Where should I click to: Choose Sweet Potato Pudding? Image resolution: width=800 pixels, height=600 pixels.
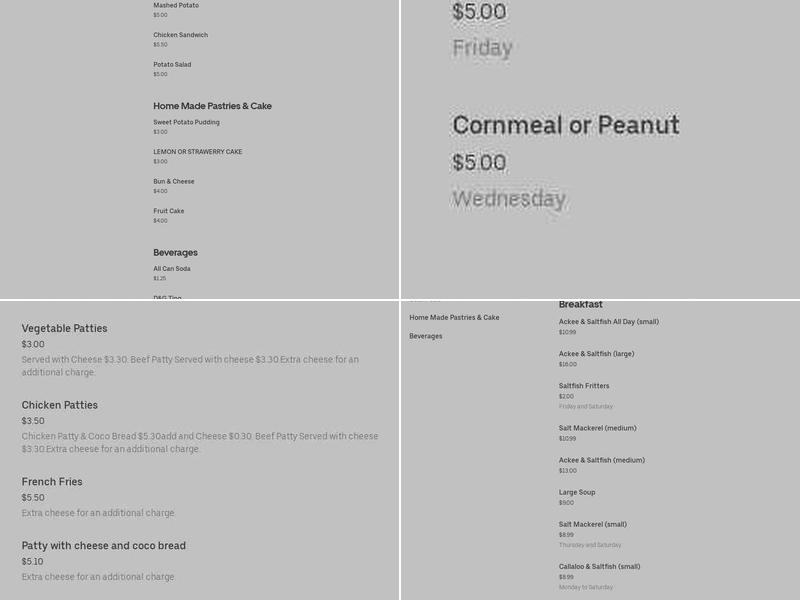pos(186,122)
